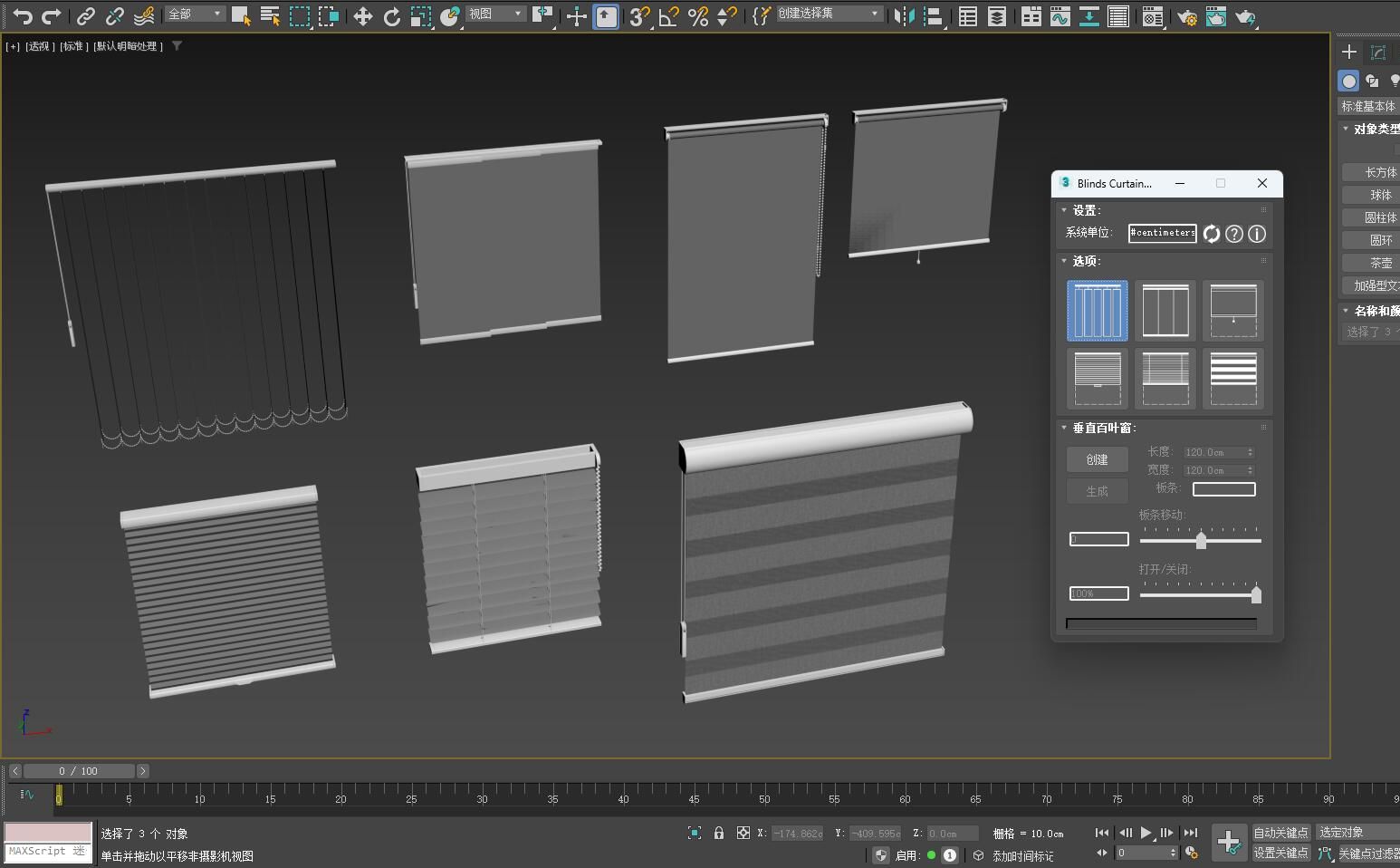This screenshot has width=1400, height=868.
Task: Open the [+] viewport menu label
Action: (13, 46)
